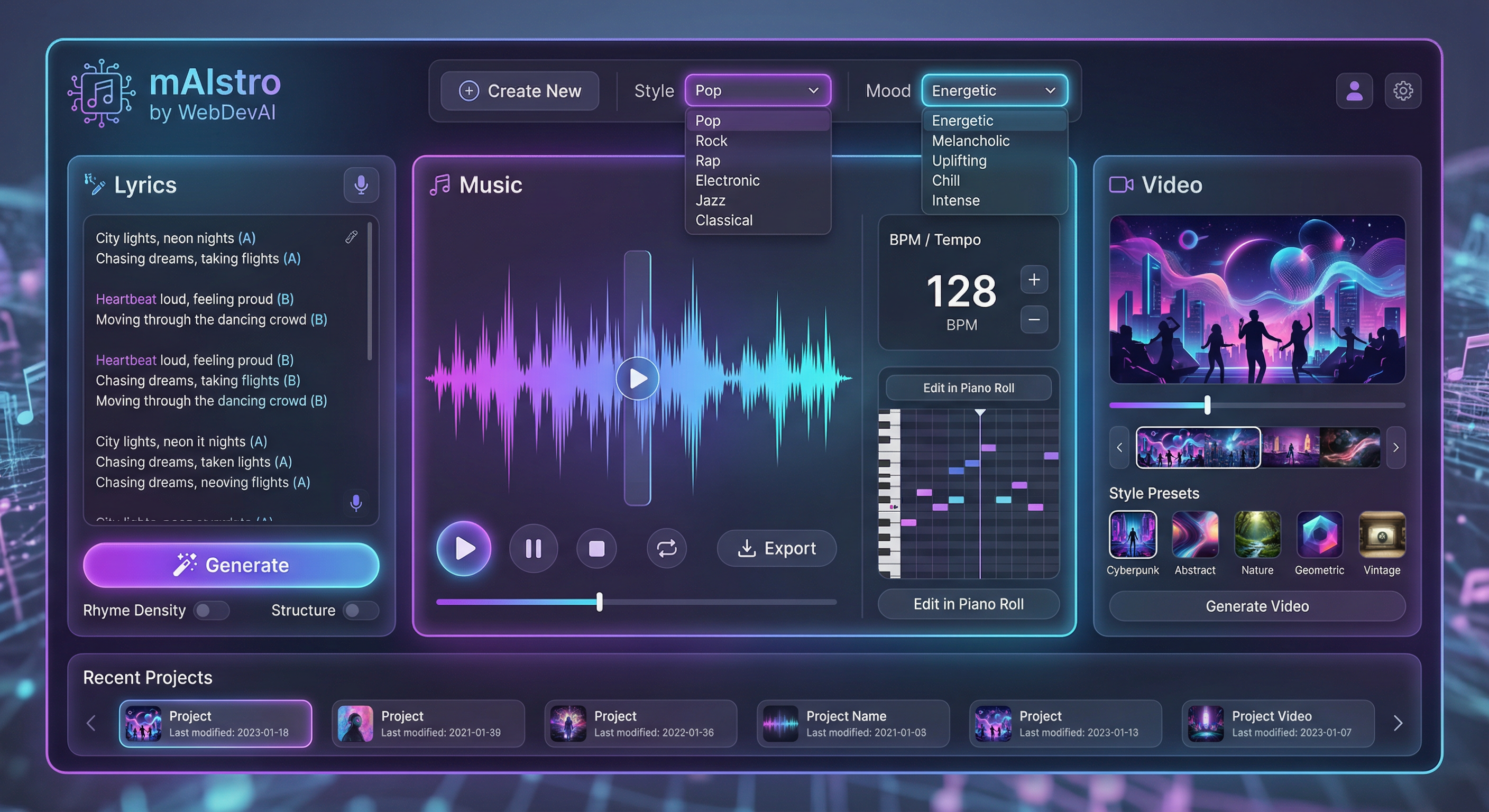Go to previous video thumbnail strip
This screenshot has height=812, width=1489.
point(1119,447)
